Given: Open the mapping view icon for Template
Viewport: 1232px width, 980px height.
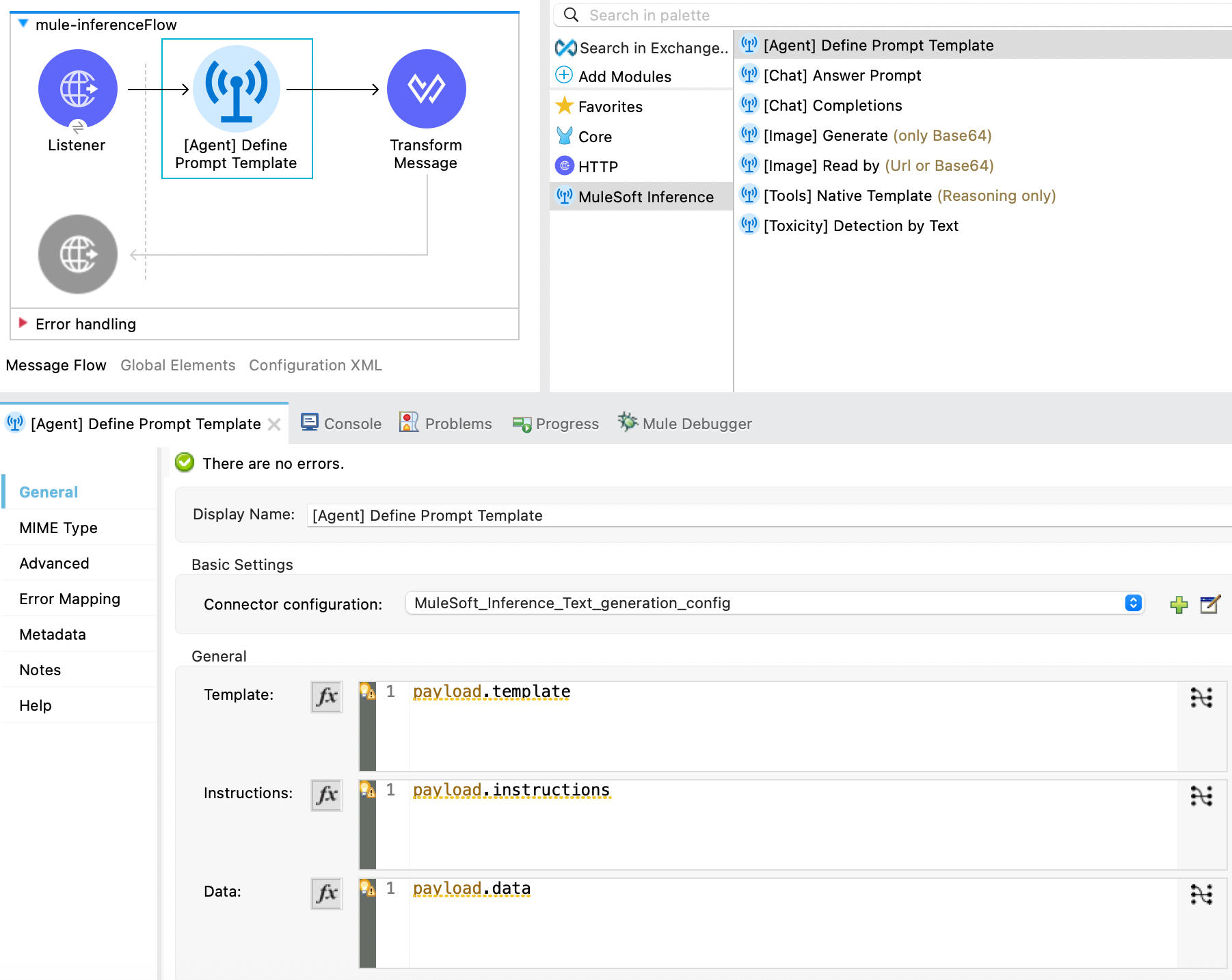Looking at the screenshot, I should pos(1201,697).
